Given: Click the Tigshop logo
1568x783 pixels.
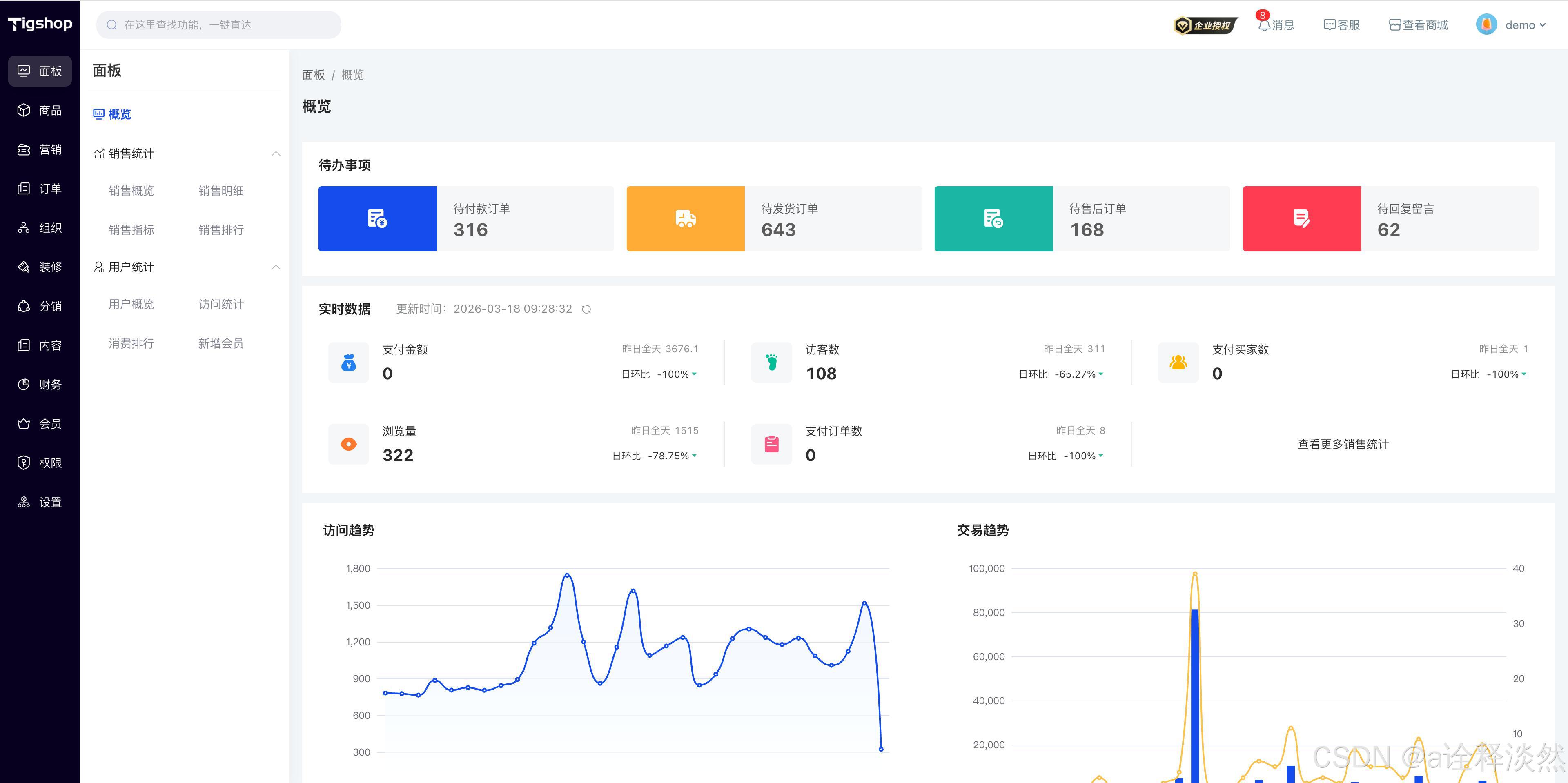Looking at the screenshot, I should click(40, 24).
